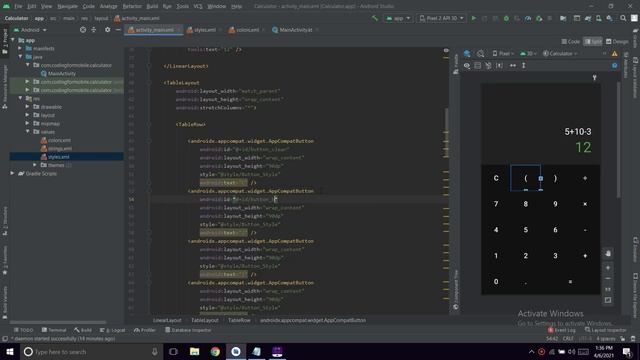Image resolution: width=640 pixels, height=360 pixels.
Task: Collapse the res folder
Action: [20, 98]
